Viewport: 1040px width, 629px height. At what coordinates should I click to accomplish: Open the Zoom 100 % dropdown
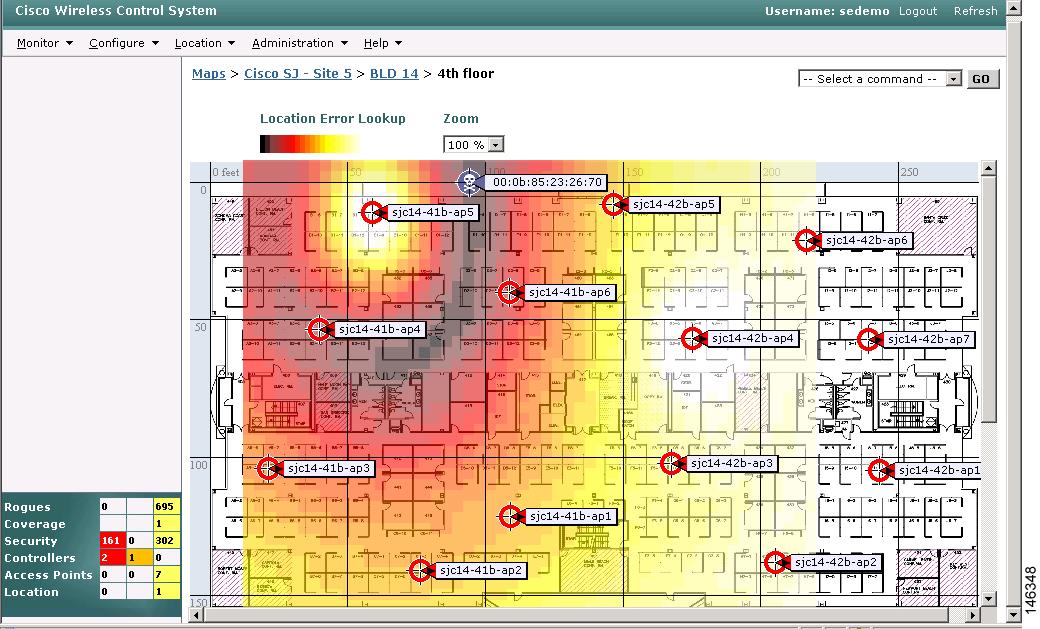[x=474, y=145]
